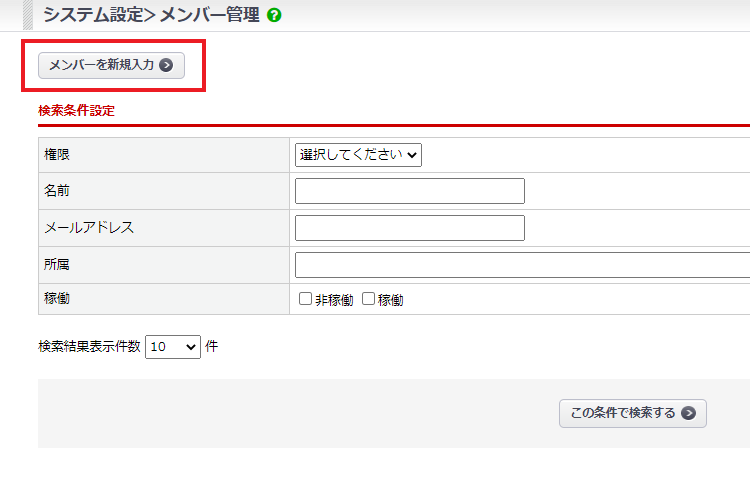Click the 検索条件設定 section heading

(76, 110)
